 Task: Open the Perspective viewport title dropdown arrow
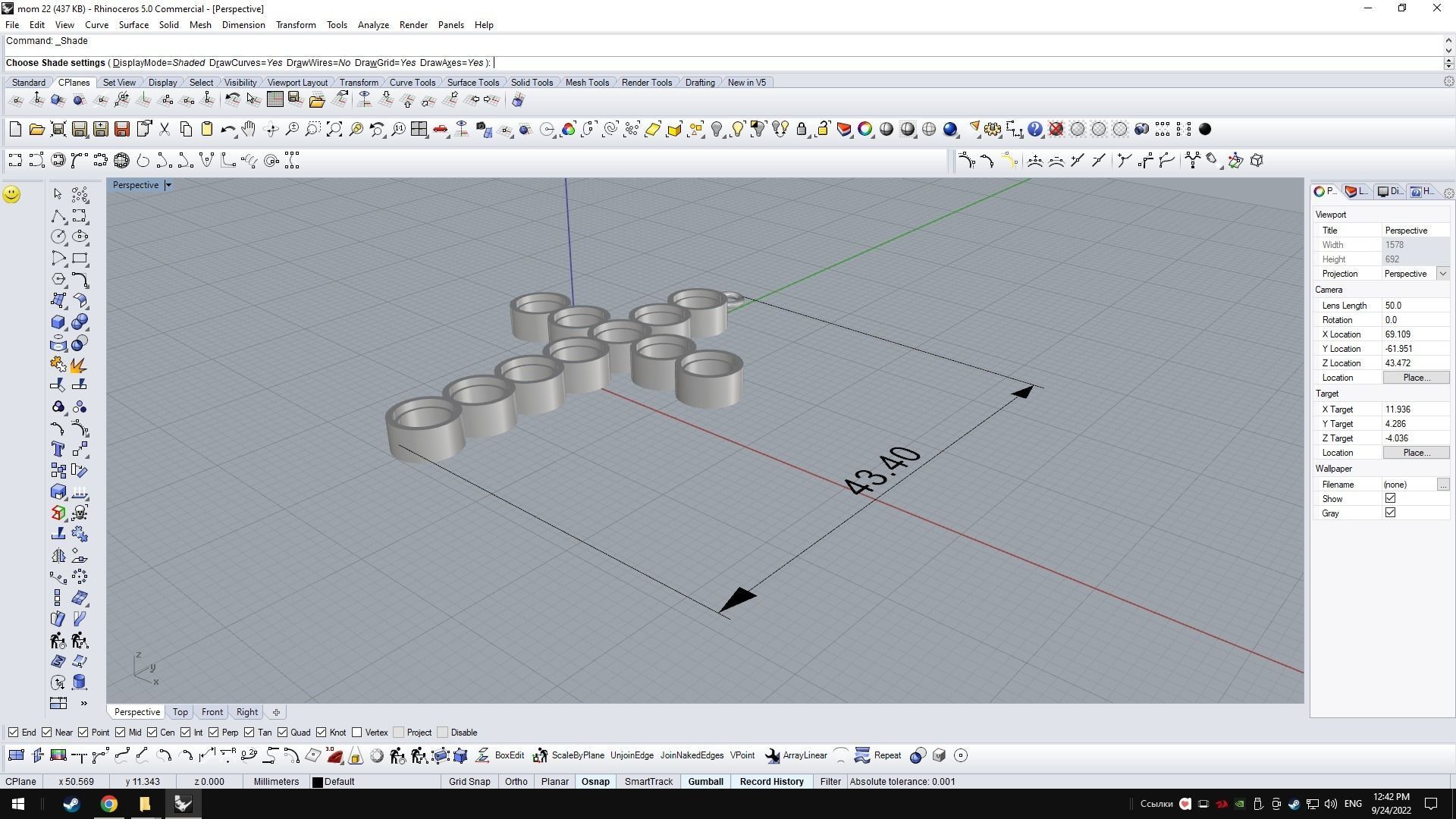click(x=168, y=185)
